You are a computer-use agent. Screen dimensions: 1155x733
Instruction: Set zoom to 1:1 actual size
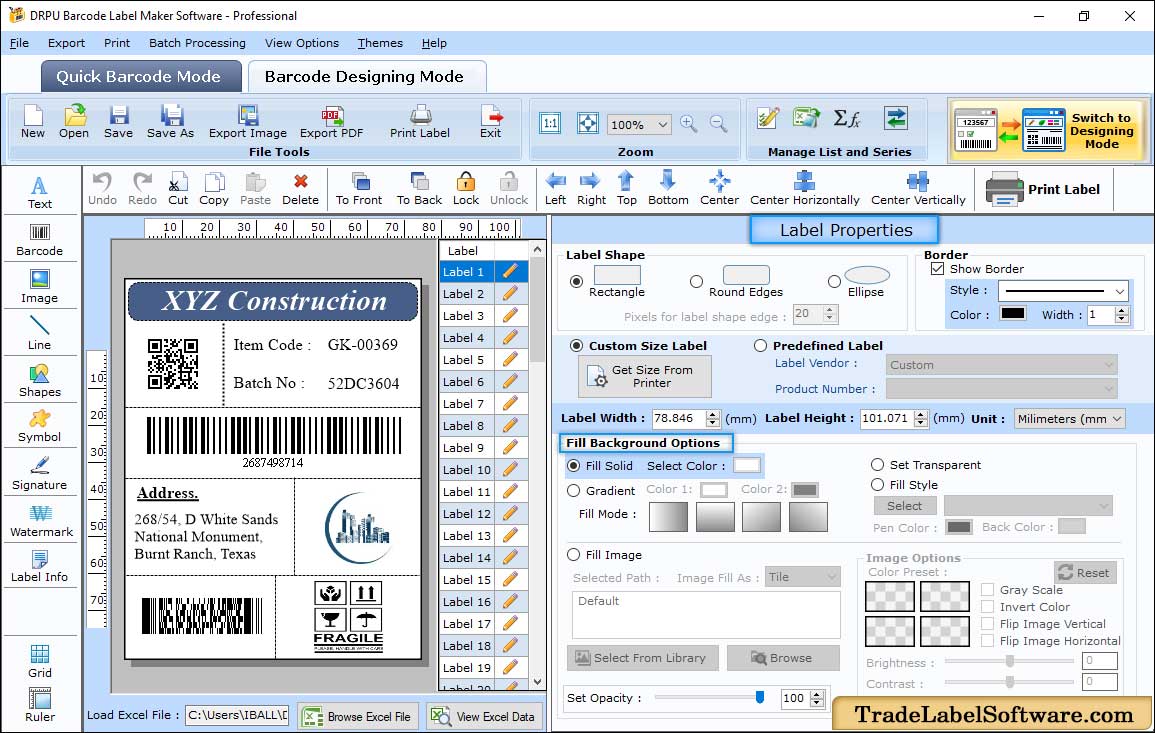click(x=550, y=123)
